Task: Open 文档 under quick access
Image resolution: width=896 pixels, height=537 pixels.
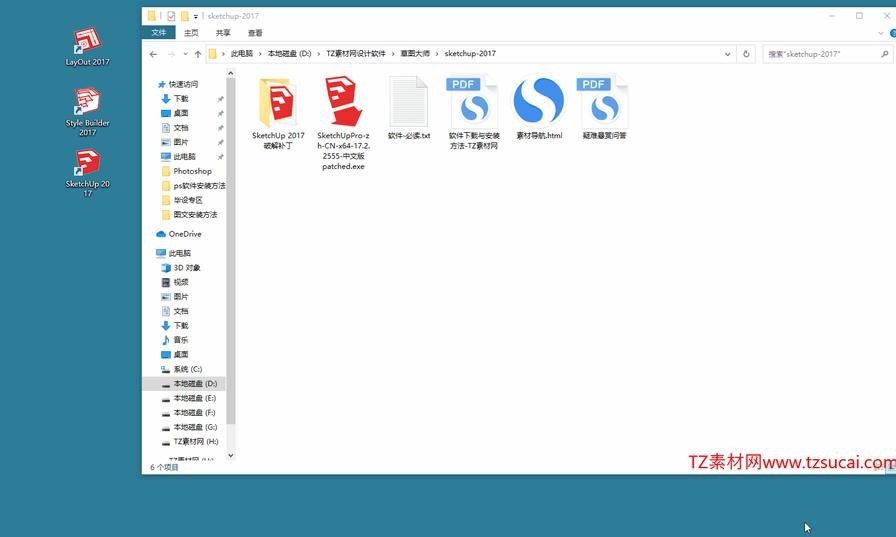Action: tap(181, 128)
